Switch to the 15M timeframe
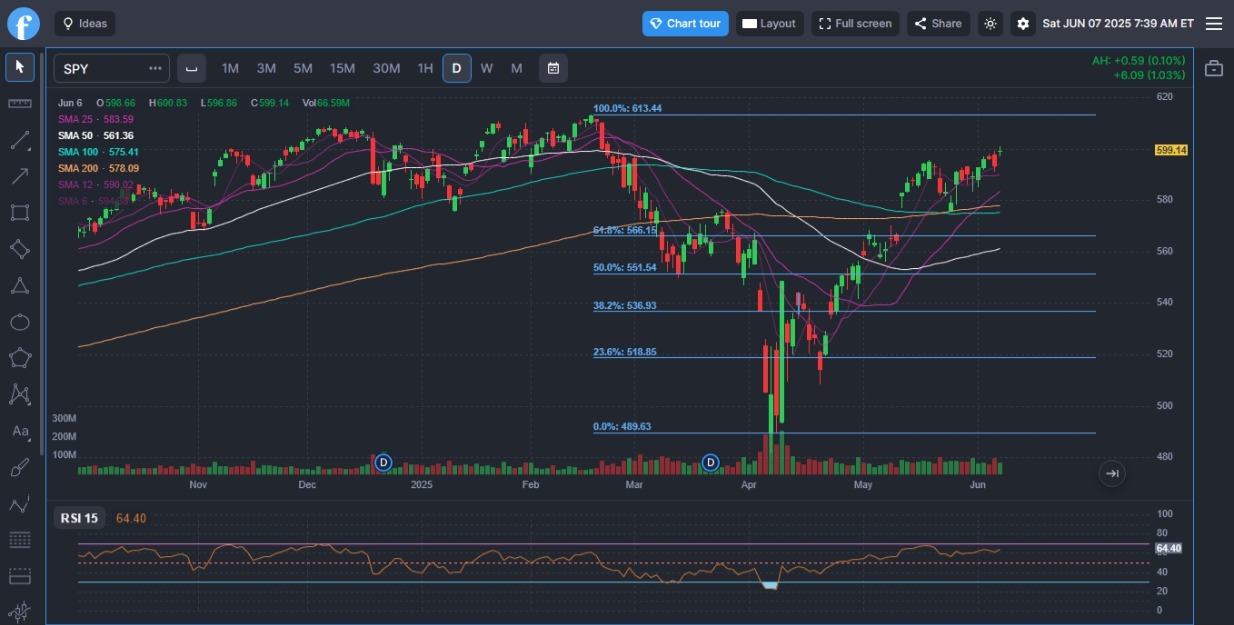 pyautogui.click(x=343, y=68)
